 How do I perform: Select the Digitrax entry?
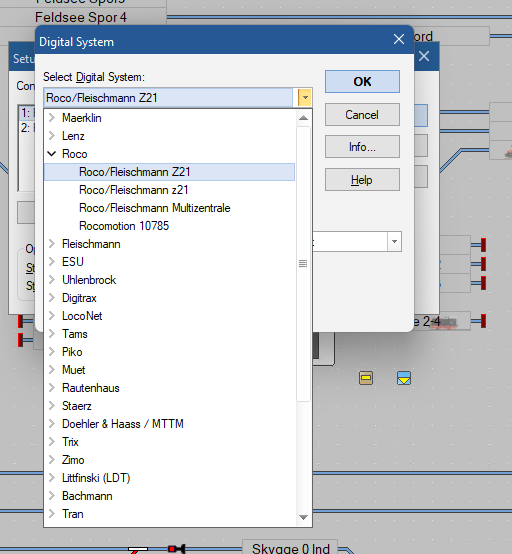click(x=79, y=298)
